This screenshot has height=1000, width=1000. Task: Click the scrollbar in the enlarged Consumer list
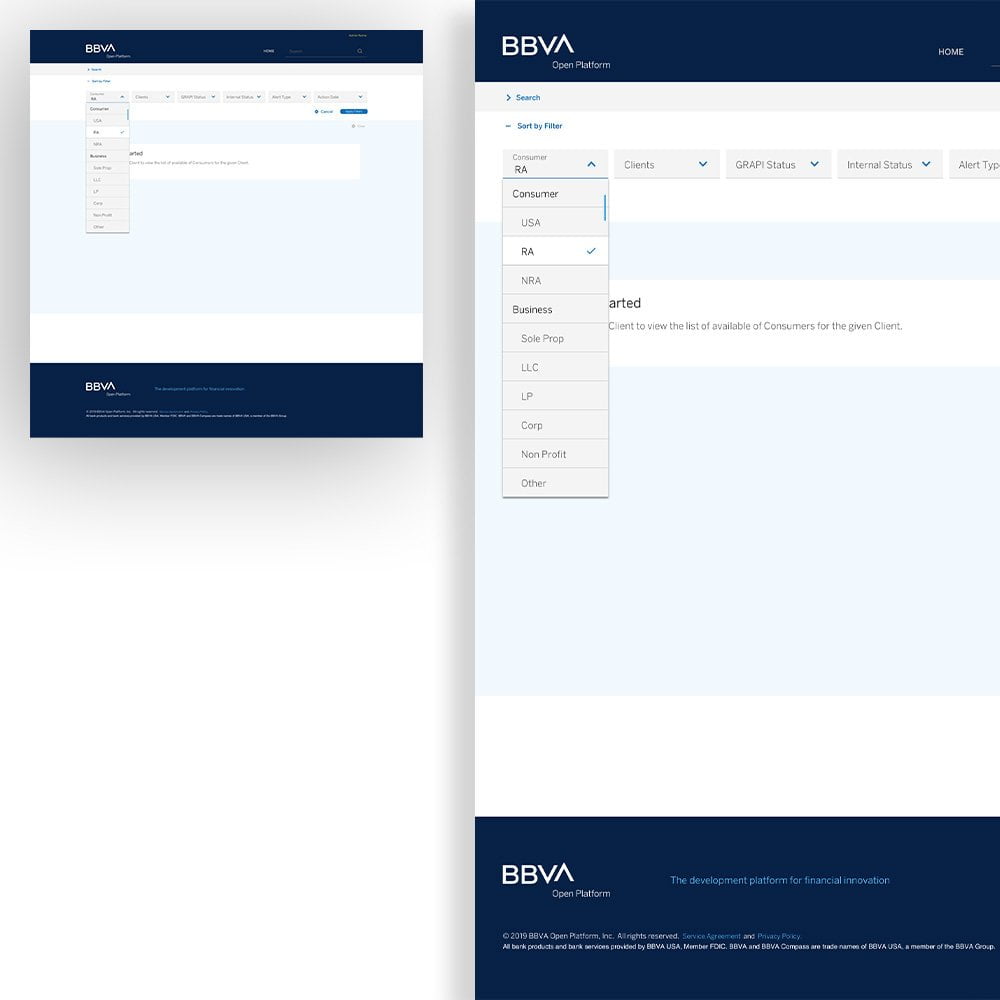[x=605, y=207]
